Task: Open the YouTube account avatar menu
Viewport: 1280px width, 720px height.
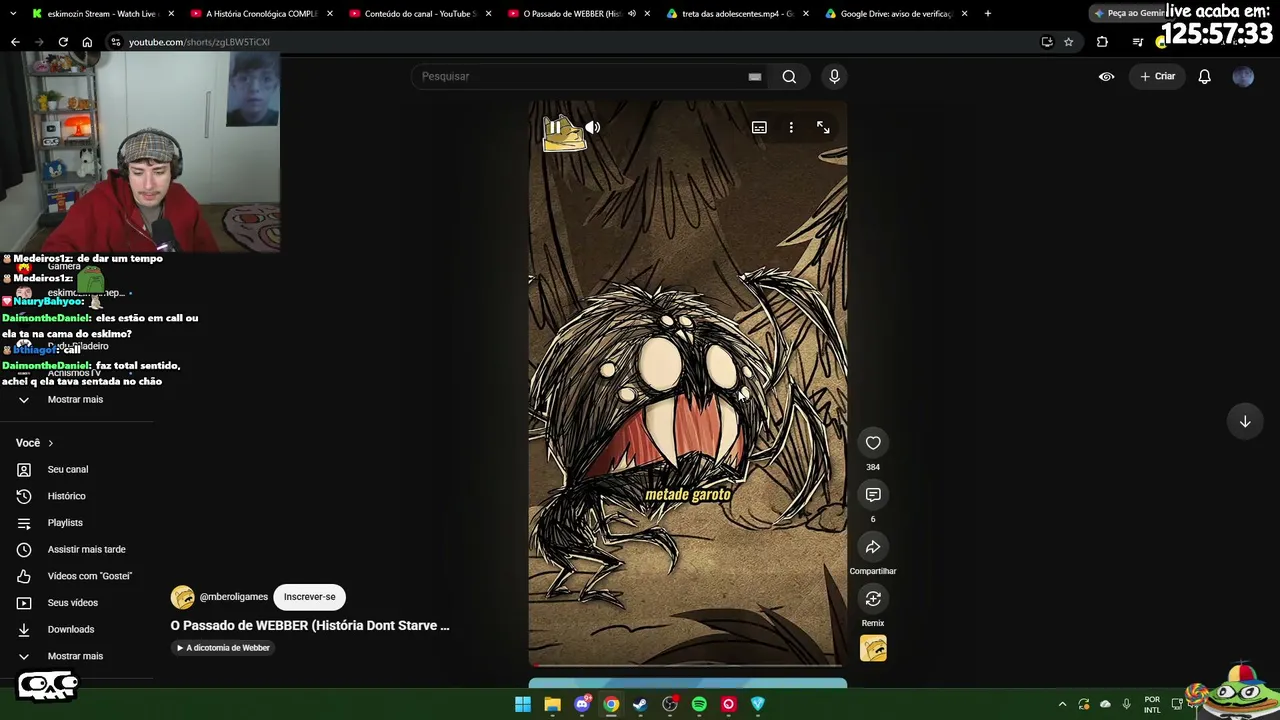Action: [x=1243, y=76]
